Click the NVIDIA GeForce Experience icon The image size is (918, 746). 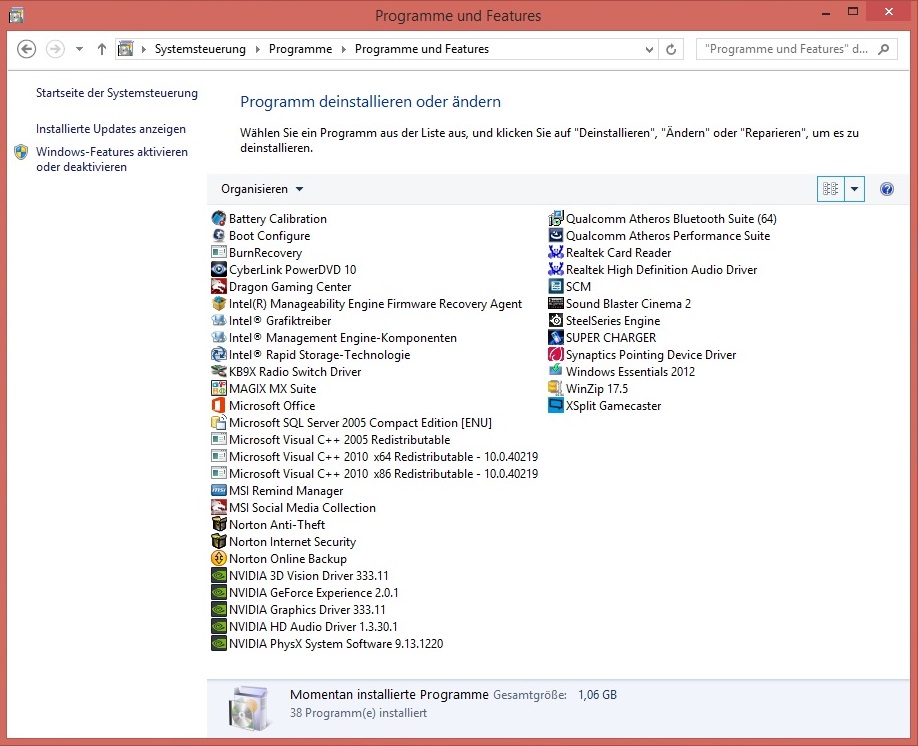(x=218, y=592)
